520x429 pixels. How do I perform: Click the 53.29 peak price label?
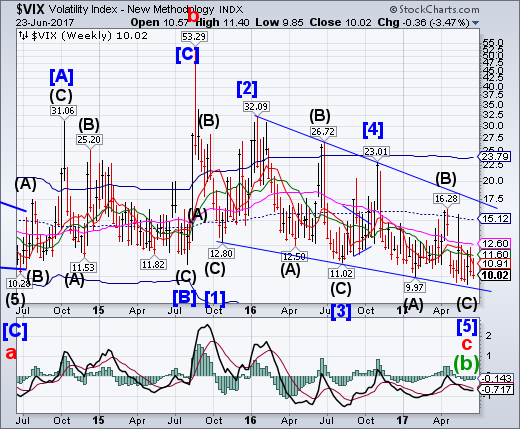tap(194, 36)
